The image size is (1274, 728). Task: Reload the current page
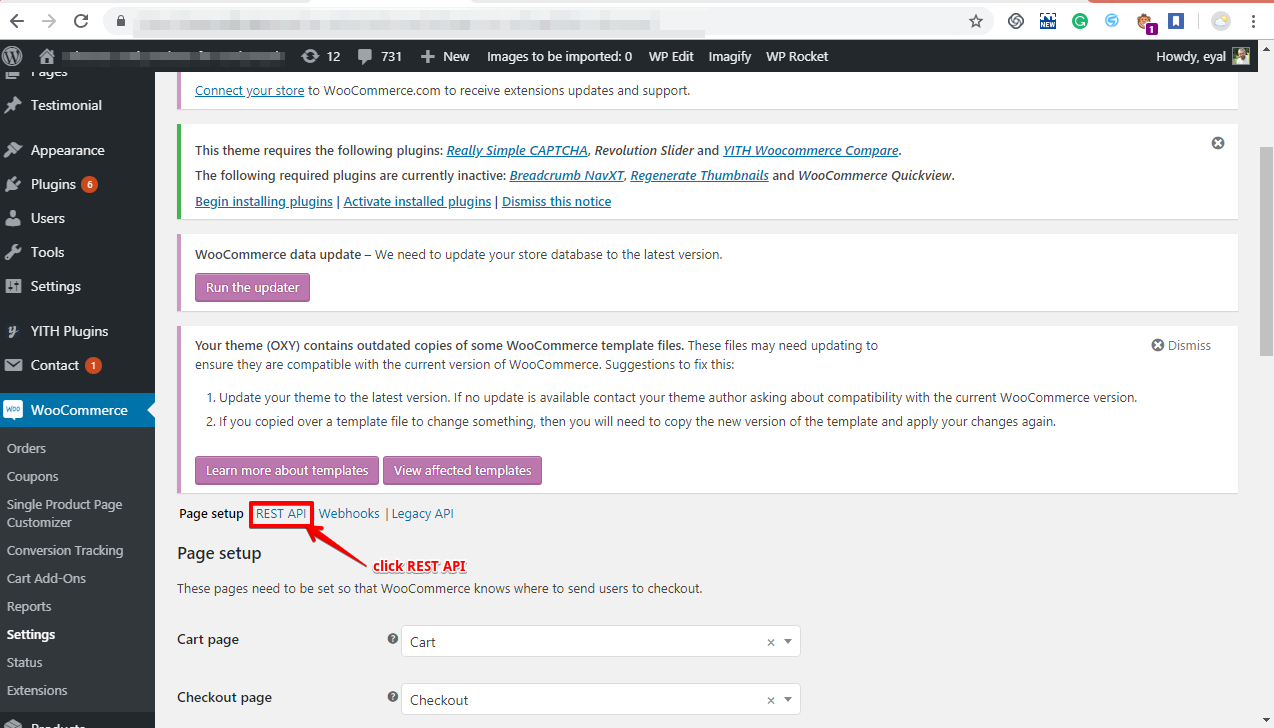pos(81,21)
